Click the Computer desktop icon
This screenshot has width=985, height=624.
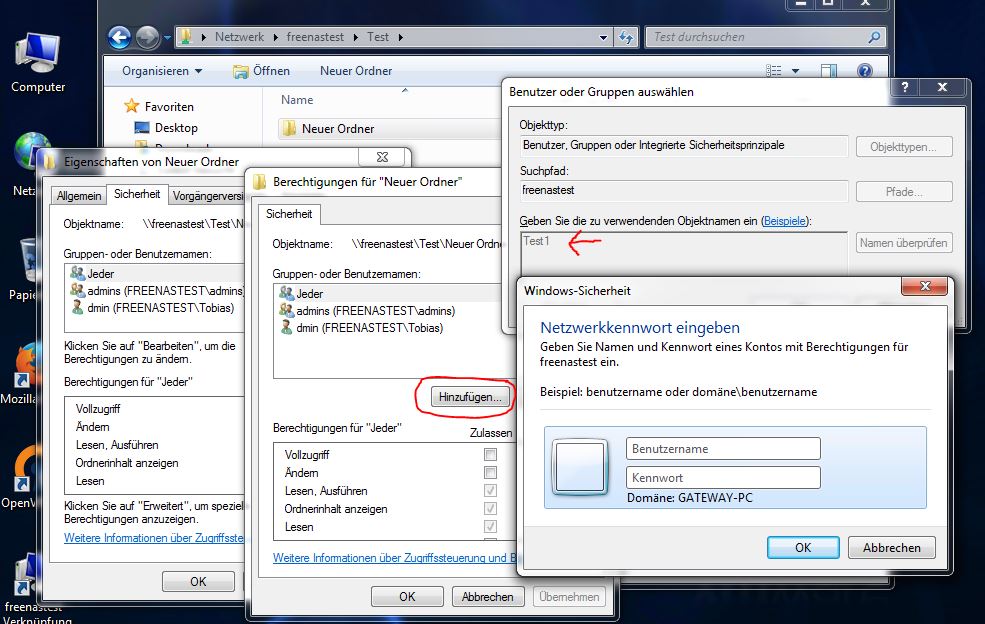(x=38, y=63)
